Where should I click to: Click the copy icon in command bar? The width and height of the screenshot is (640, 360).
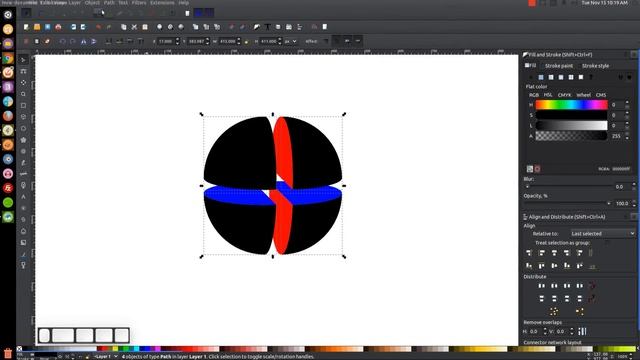click(x=124, y=27)
